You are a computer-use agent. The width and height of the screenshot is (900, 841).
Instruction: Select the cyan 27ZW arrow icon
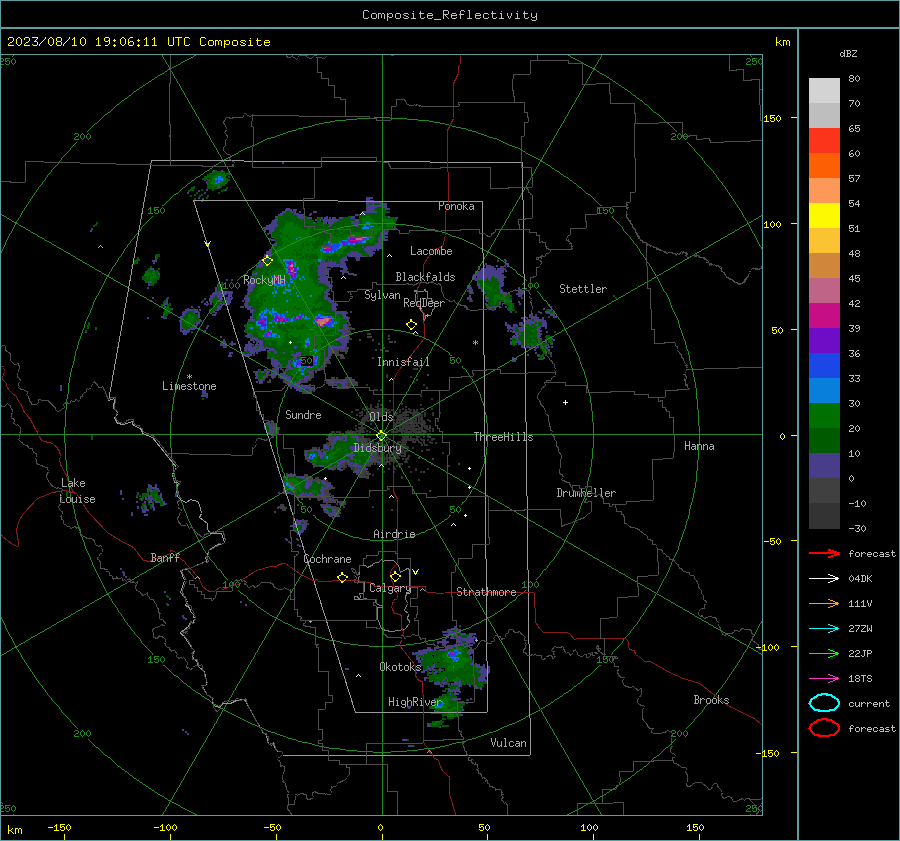point(824,629)
